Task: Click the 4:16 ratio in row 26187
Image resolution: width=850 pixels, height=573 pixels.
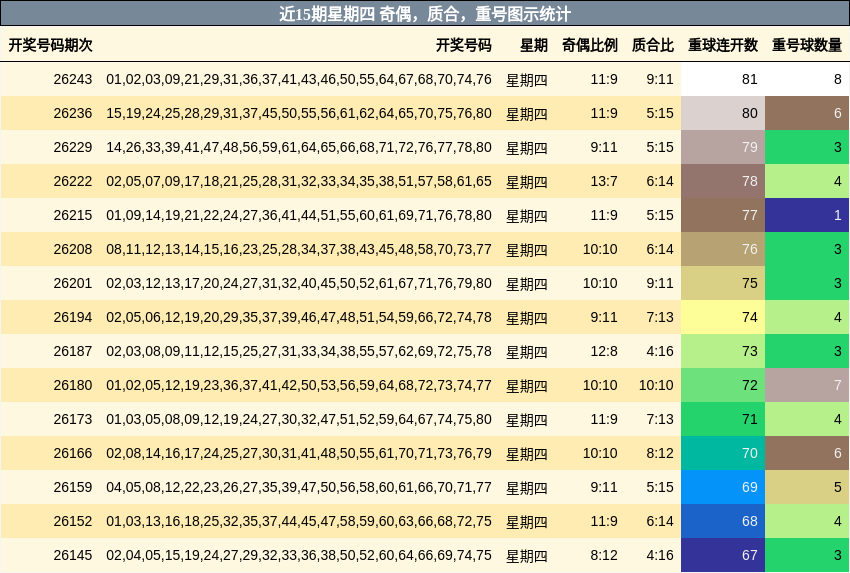Action: tap(660, 351)
